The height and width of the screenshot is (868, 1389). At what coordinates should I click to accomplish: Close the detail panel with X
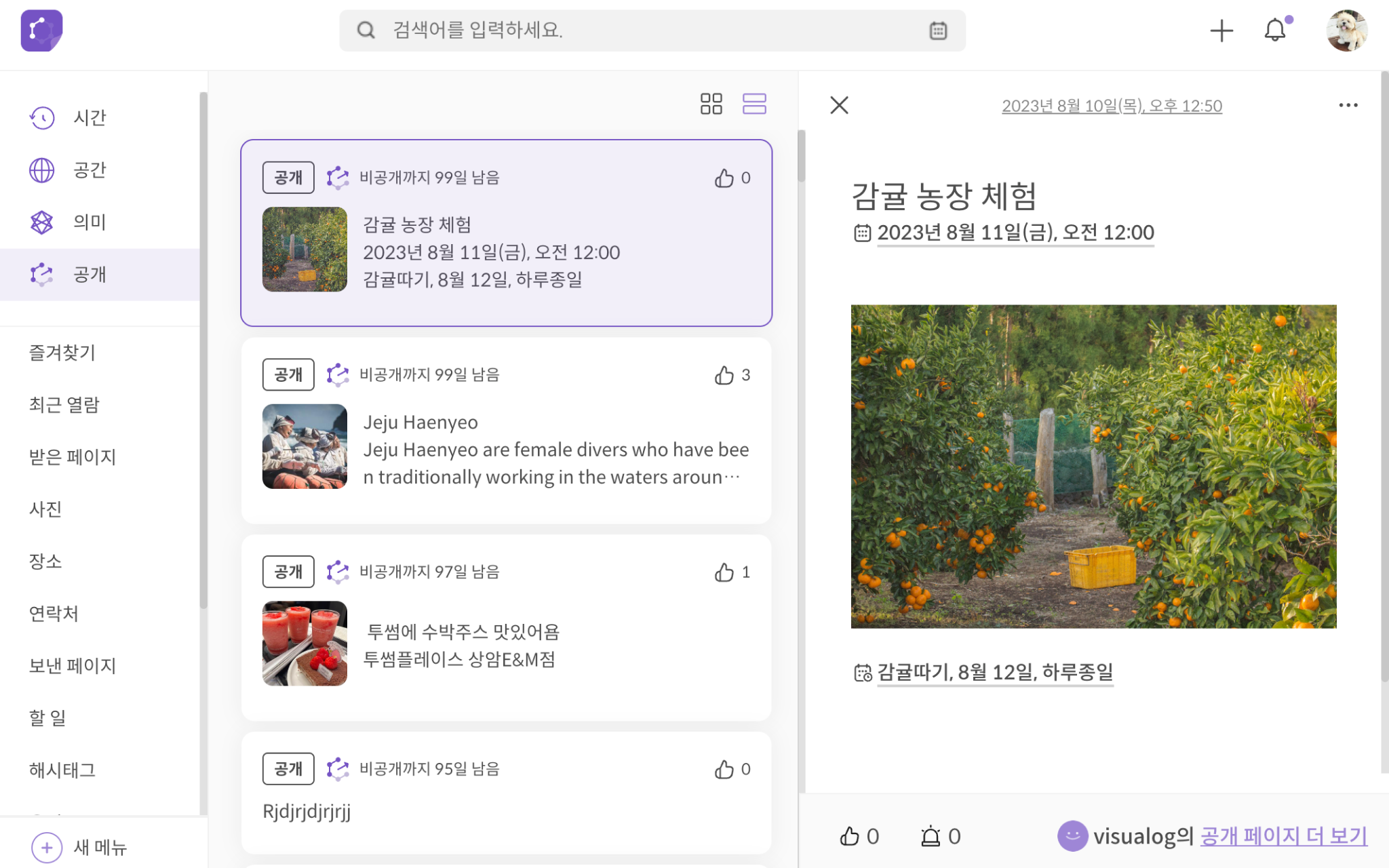point(840,105)
